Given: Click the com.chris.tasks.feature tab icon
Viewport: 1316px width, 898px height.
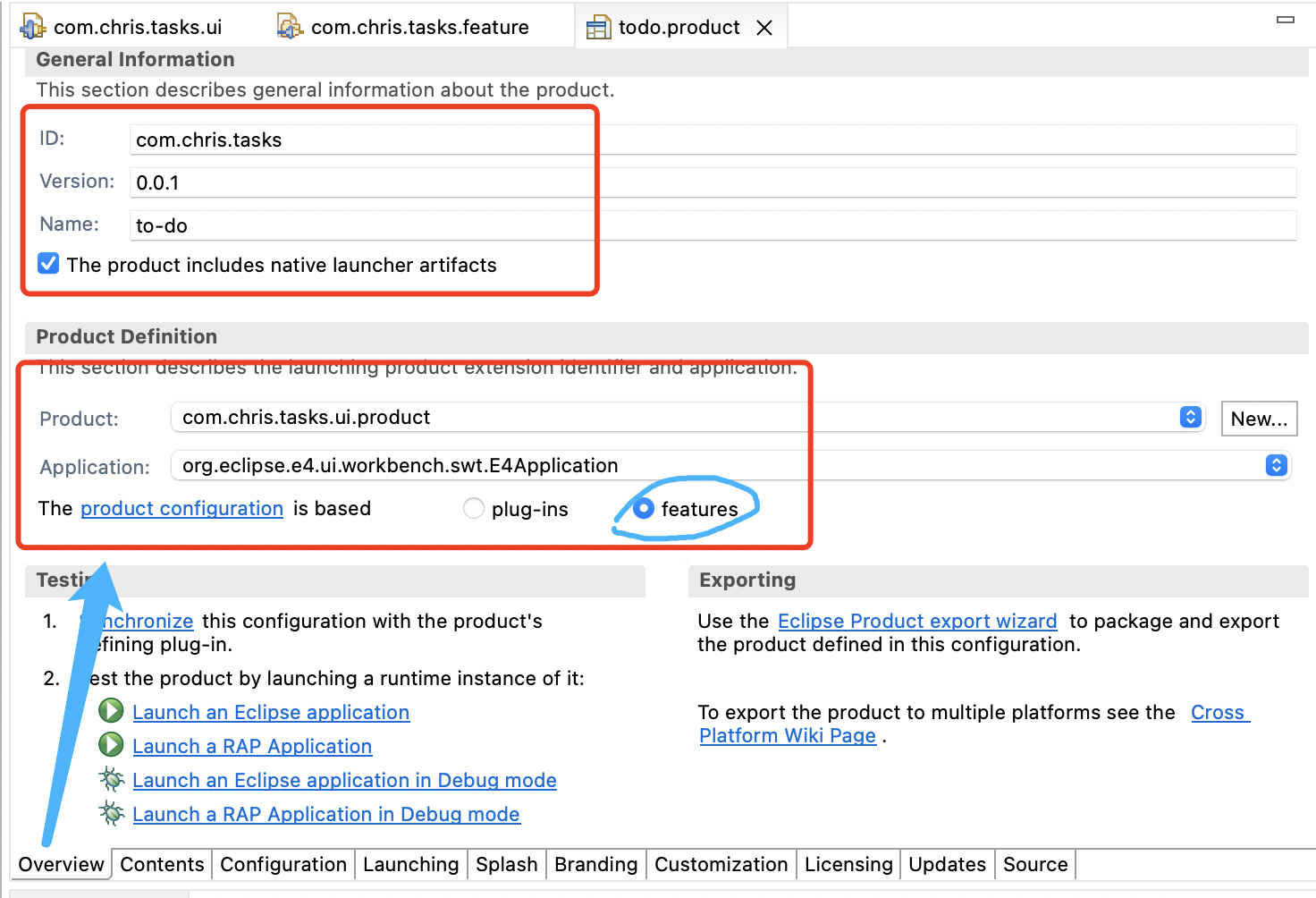Looking at the screenshot, I should point(290,27).
